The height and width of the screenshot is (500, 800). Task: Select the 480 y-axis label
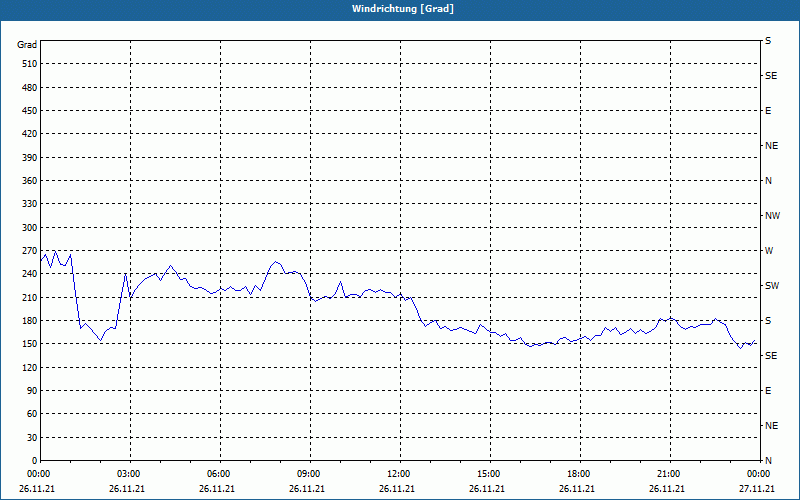(x=30, y=88)
